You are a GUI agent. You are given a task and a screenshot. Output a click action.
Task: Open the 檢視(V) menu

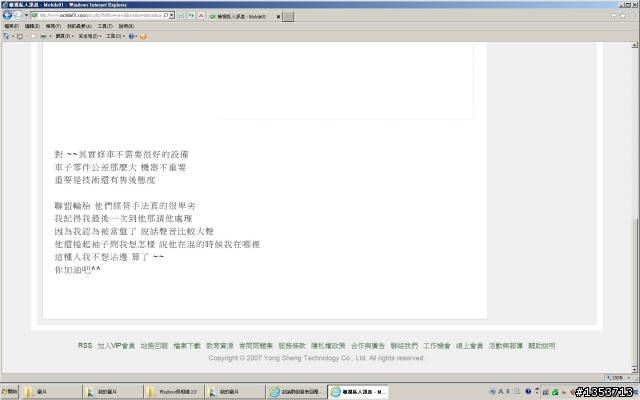(x=53, y=26)
